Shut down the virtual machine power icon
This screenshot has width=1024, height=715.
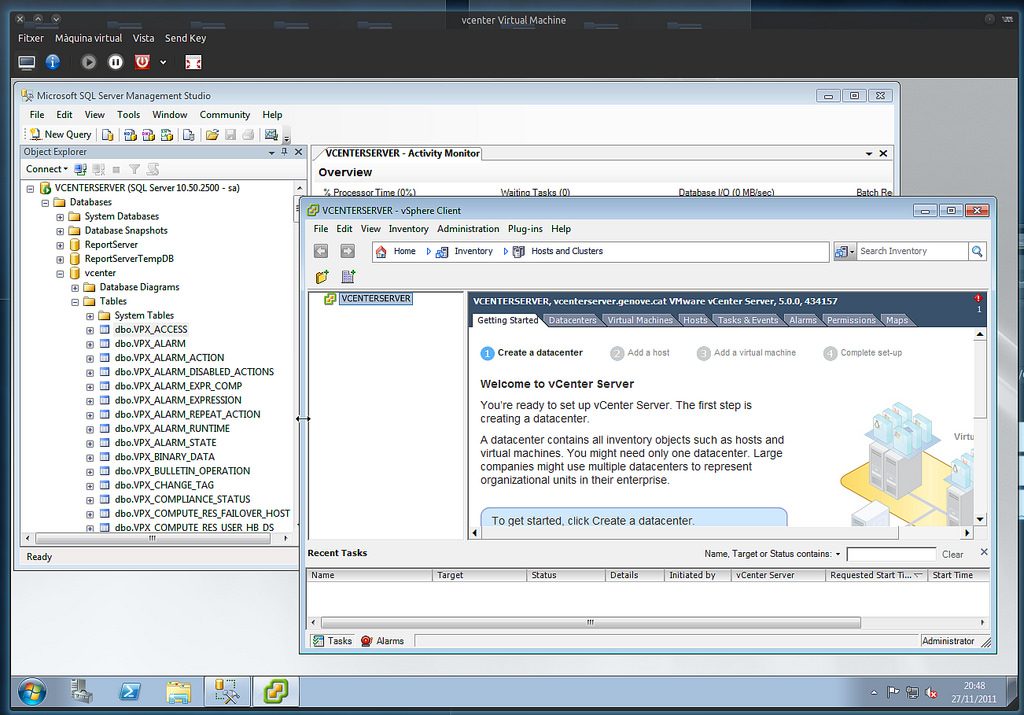pos(142,62)
